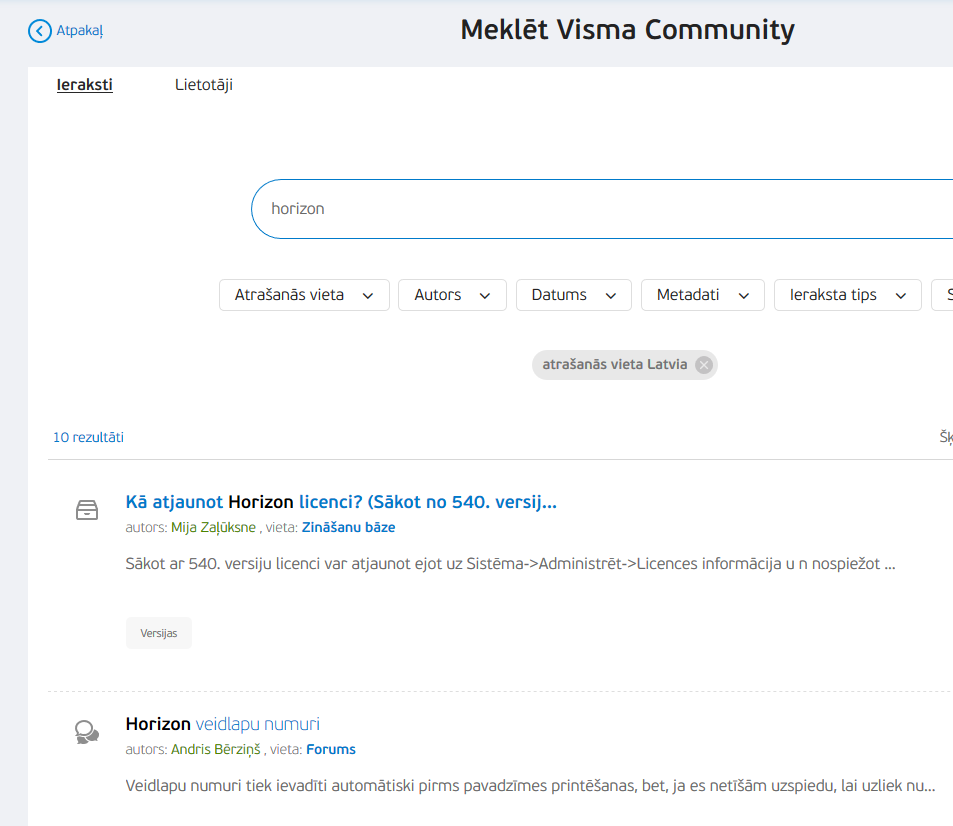
Task: Open author Andris Bērziņš profile
Action: coord(216,749)
